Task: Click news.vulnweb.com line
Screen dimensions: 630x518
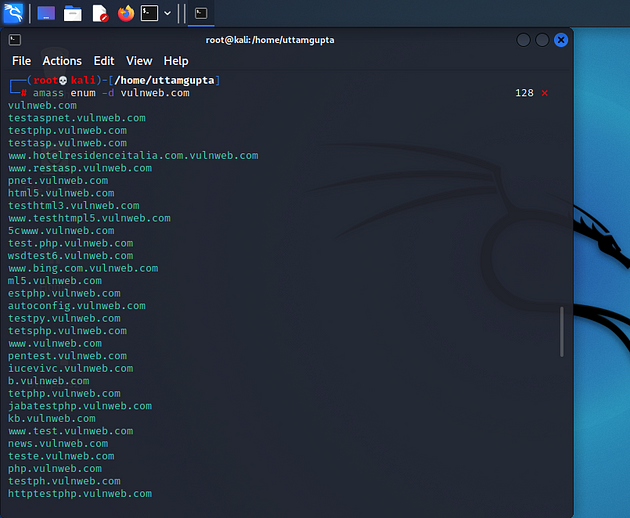Action: [58, 443]
